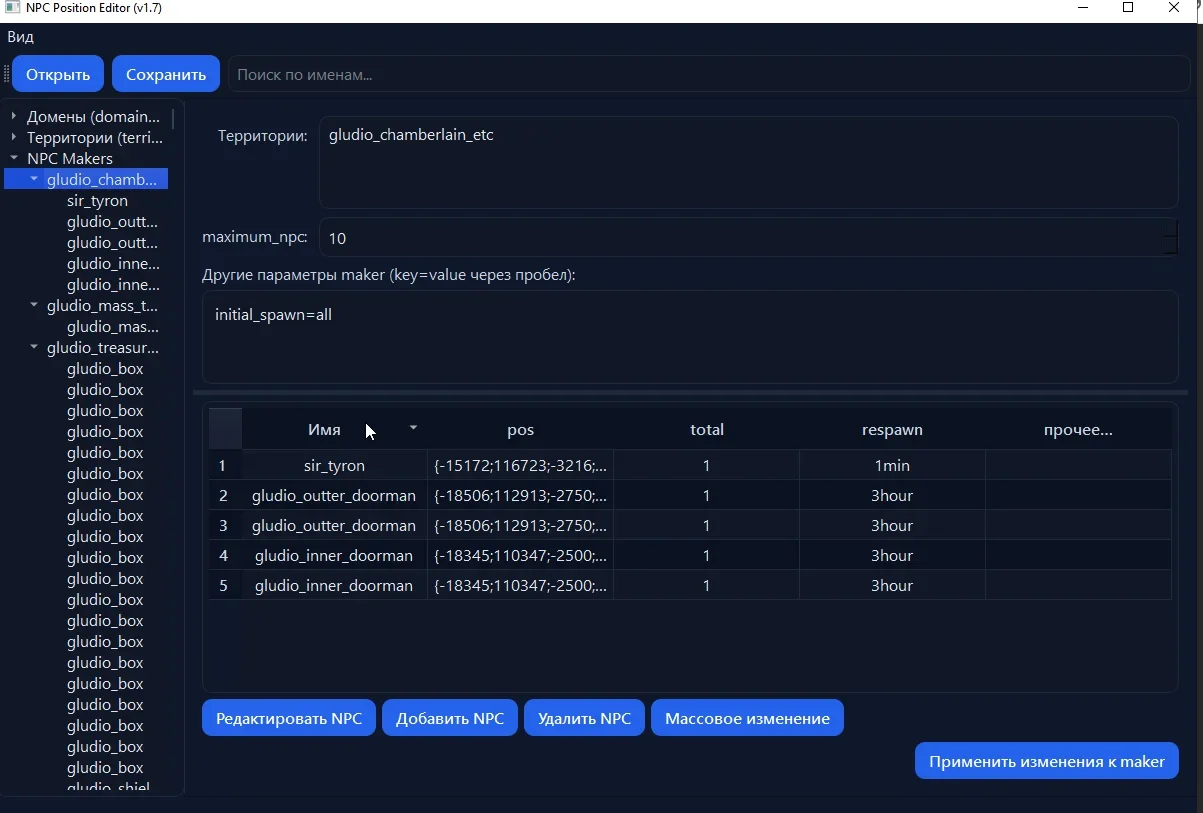Click the Открыть button
This screenshot has width=1203, height=813.
58,74
